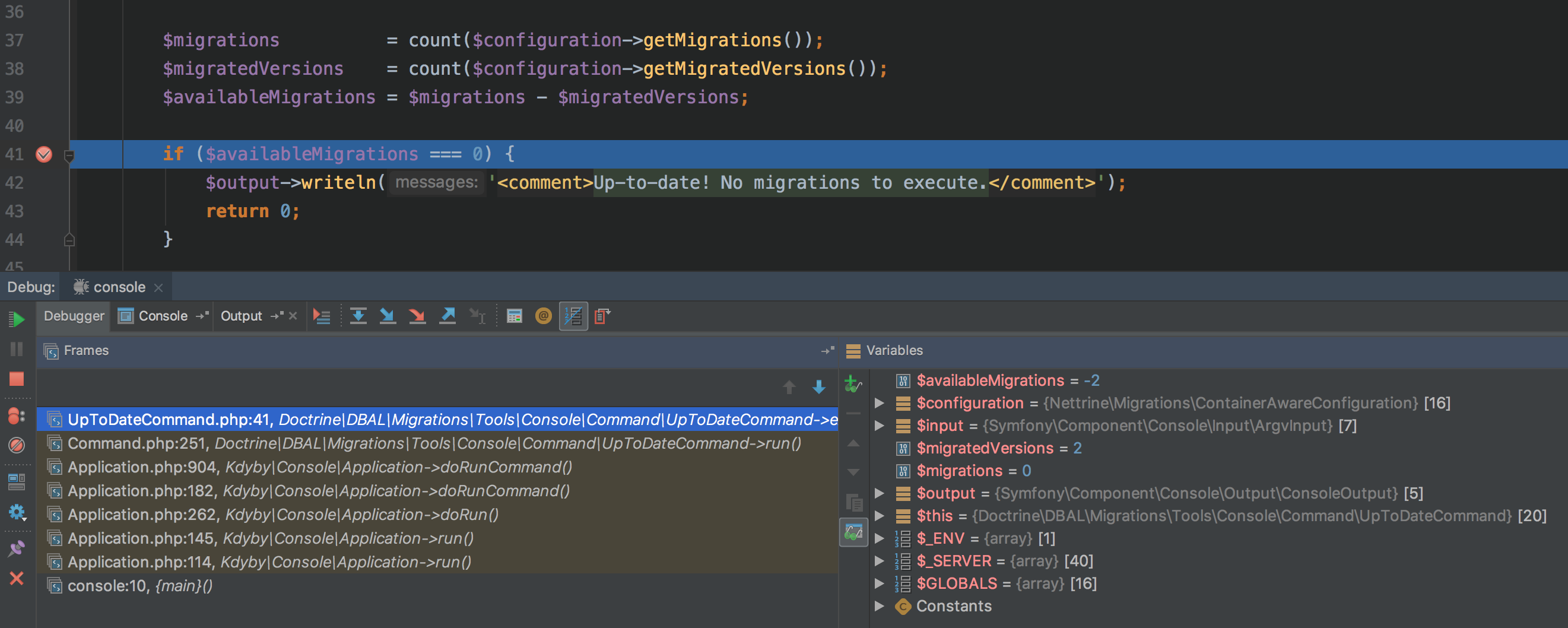Click restore arrow beside Console tab

[x=202, y=316]
